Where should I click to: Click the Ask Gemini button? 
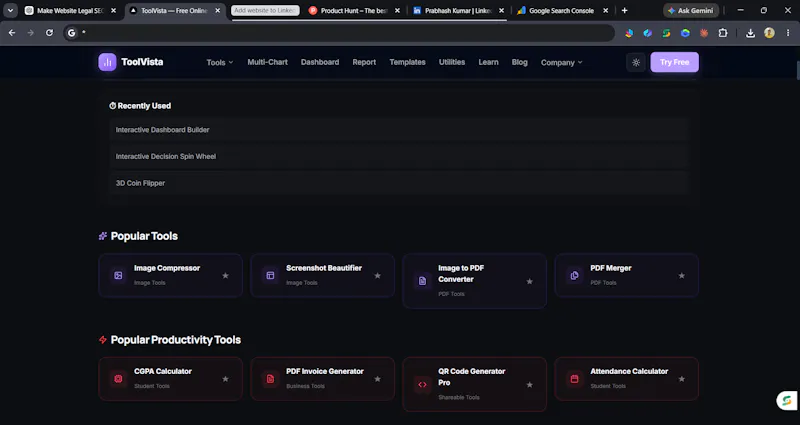(x=691, y=10)
